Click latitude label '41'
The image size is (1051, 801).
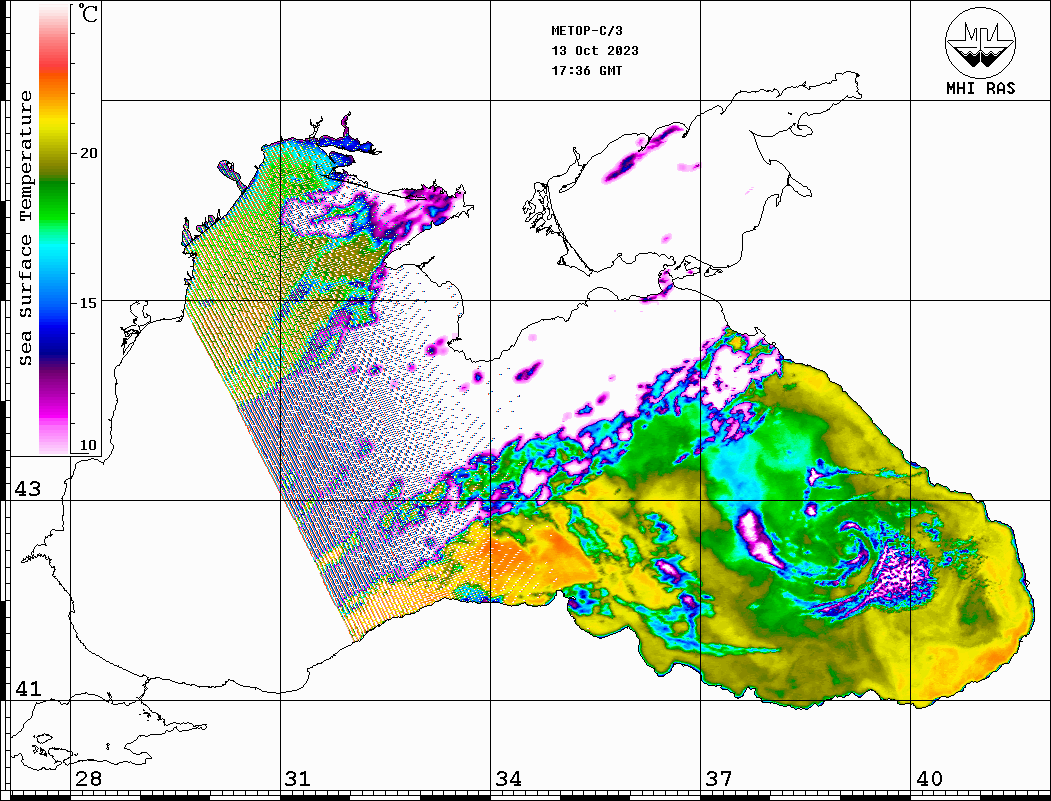(27, 688)
